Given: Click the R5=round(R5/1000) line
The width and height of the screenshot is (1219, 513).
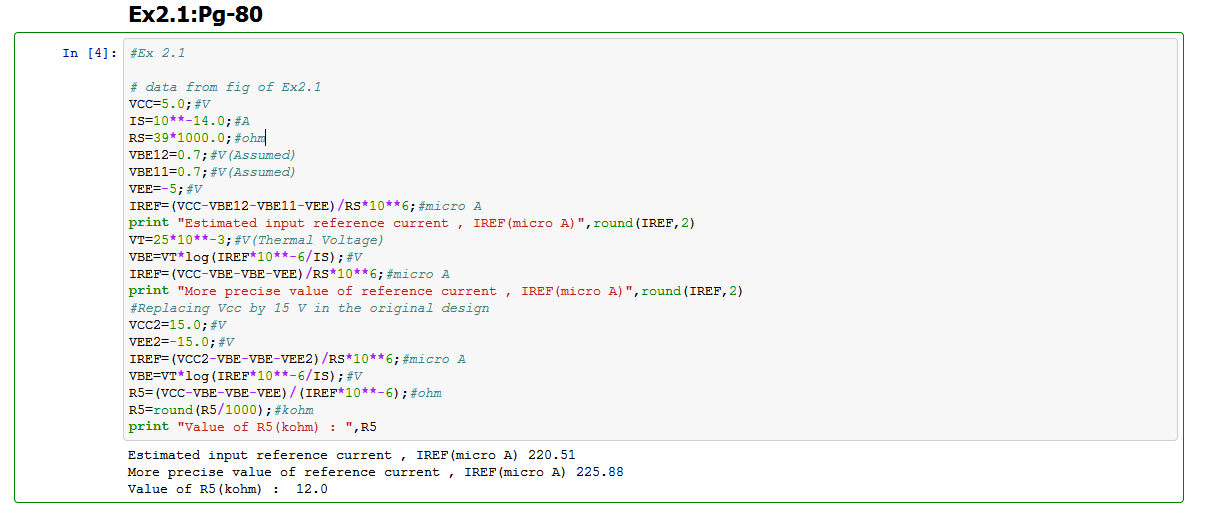Looking at the screenshot, I should click(221, 410).
